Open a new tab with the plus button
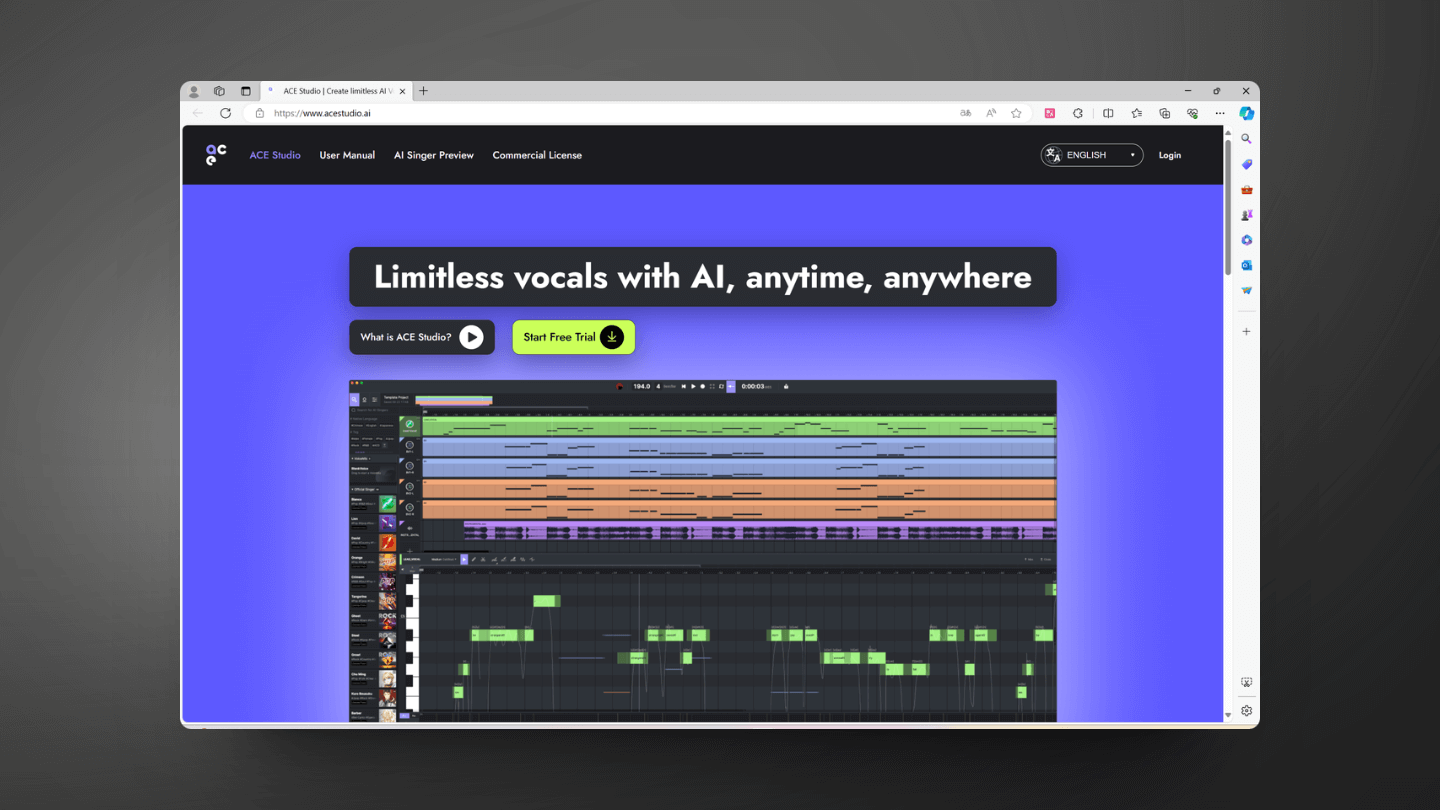This screenshot has height=810, width=1440. click(x=423, y=91)
